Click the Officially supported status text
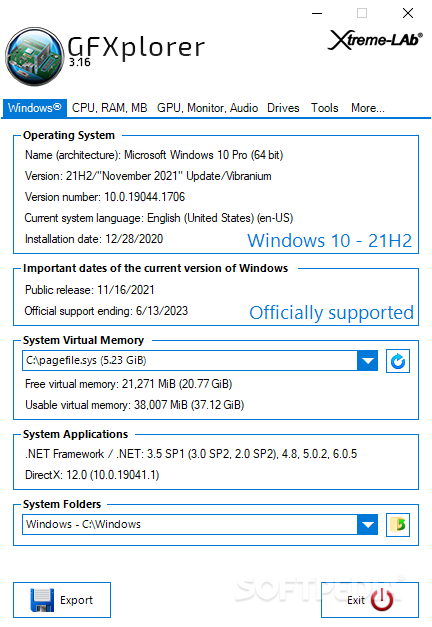 click(332, 313)
